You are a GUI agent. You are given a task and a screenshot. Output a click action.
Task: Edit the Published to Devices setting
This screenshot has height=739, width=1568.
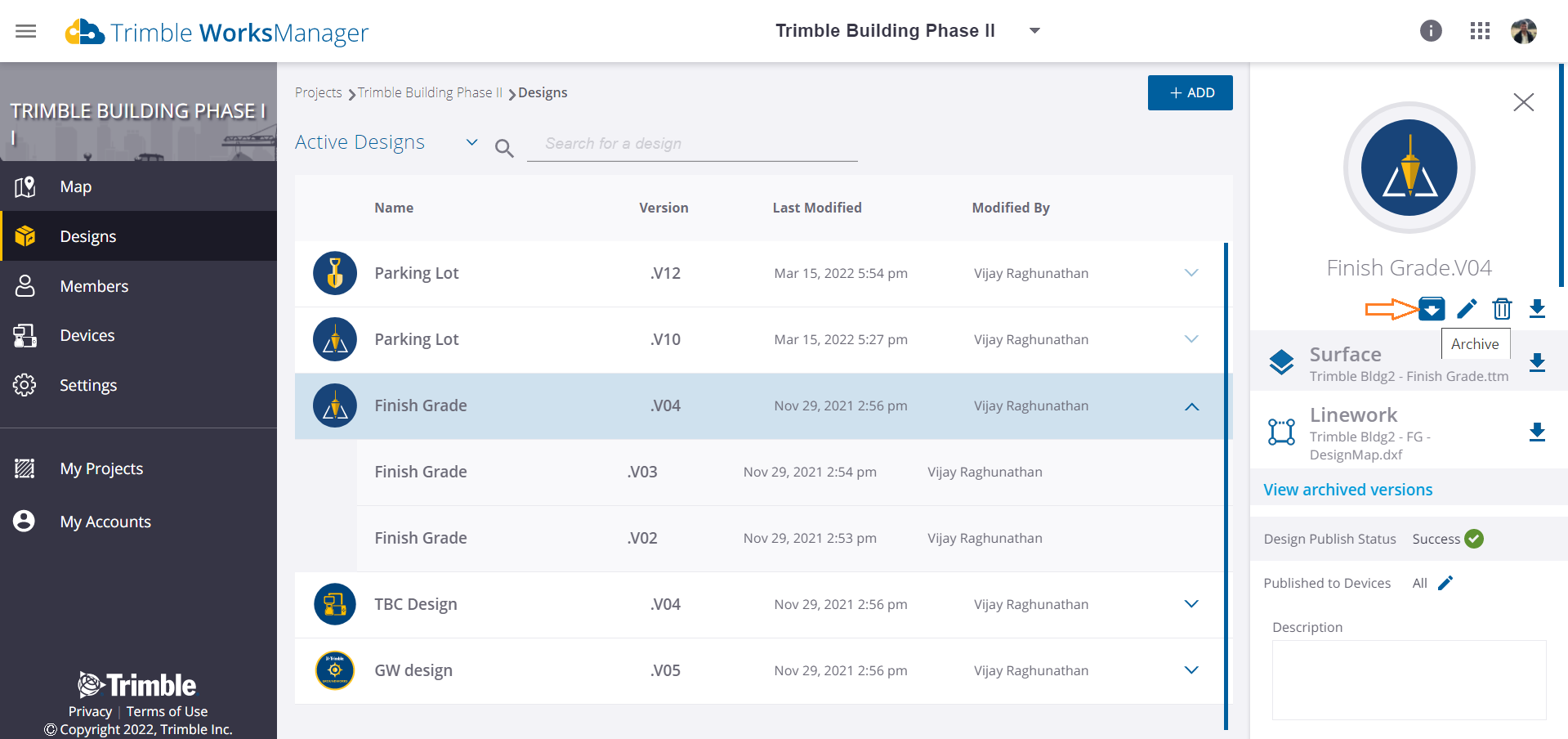tap(1445, 583)
